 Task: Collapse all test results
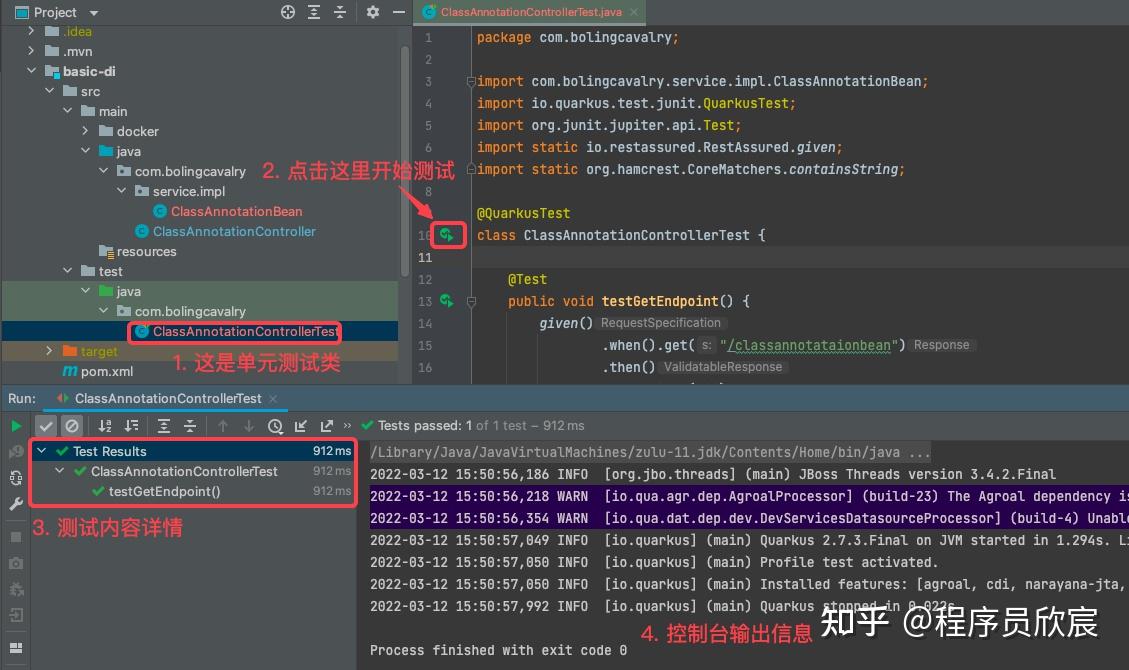pyautogui.click(x=190, y=426)
